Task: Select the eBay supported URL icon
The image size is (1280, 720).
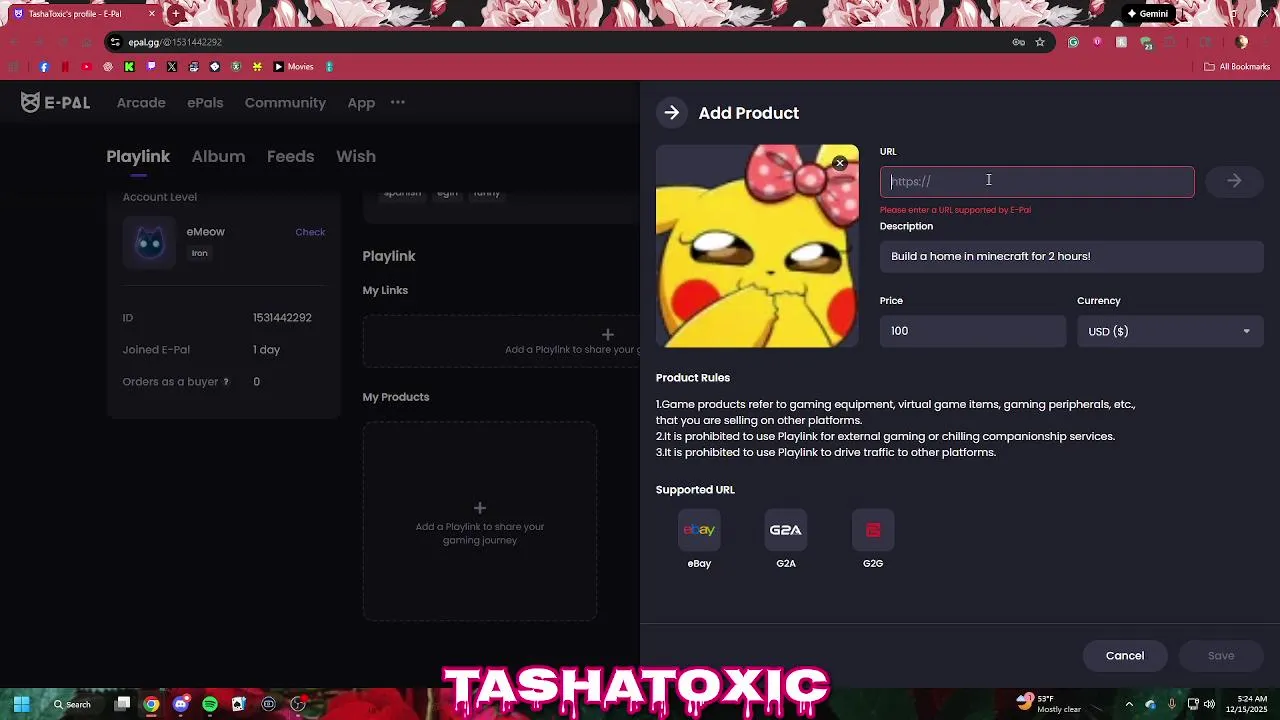Action: coord(699,530)
